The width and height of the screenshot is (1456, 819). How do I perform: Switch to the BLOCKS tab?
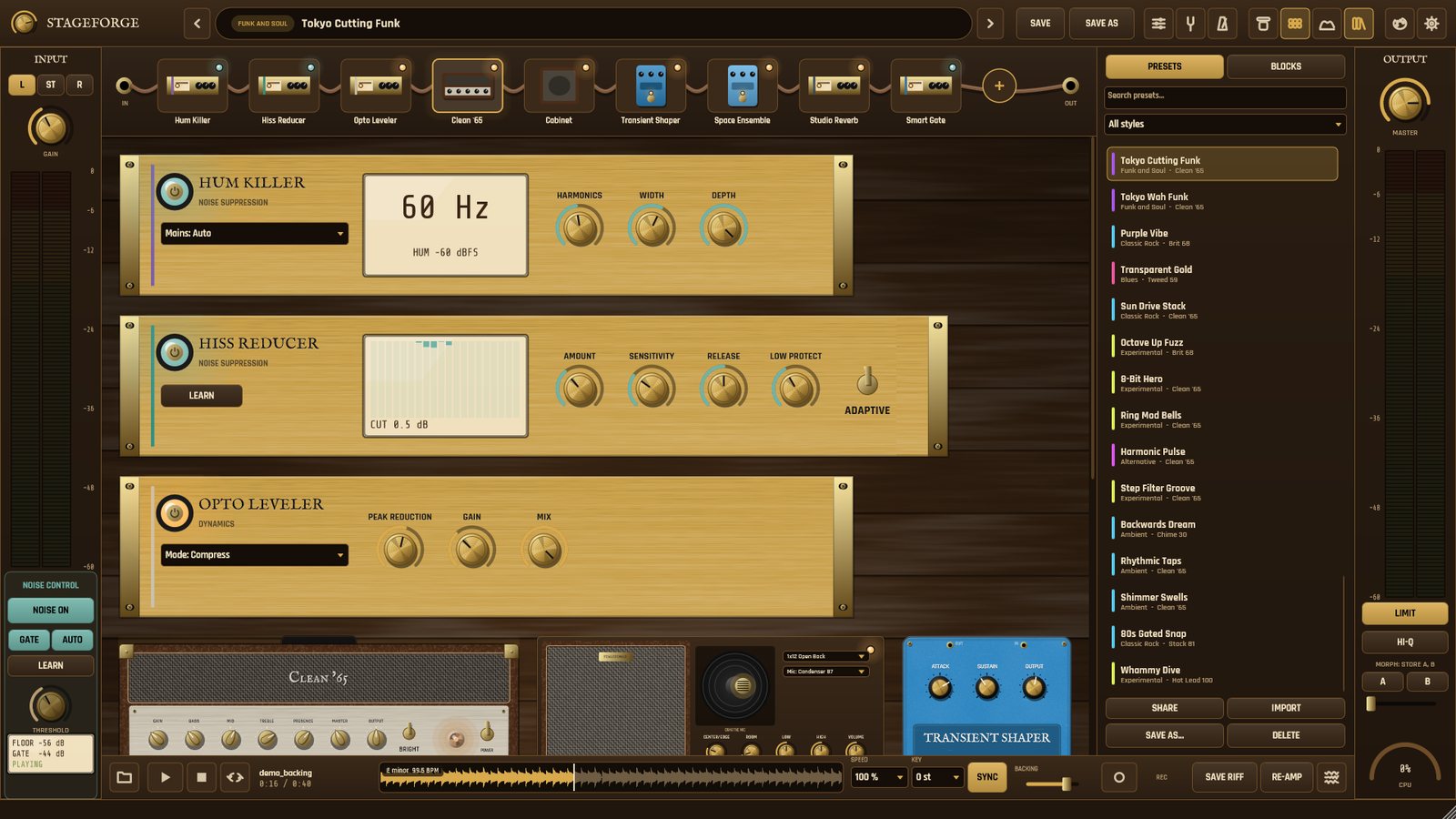(x=1286, y=66)
